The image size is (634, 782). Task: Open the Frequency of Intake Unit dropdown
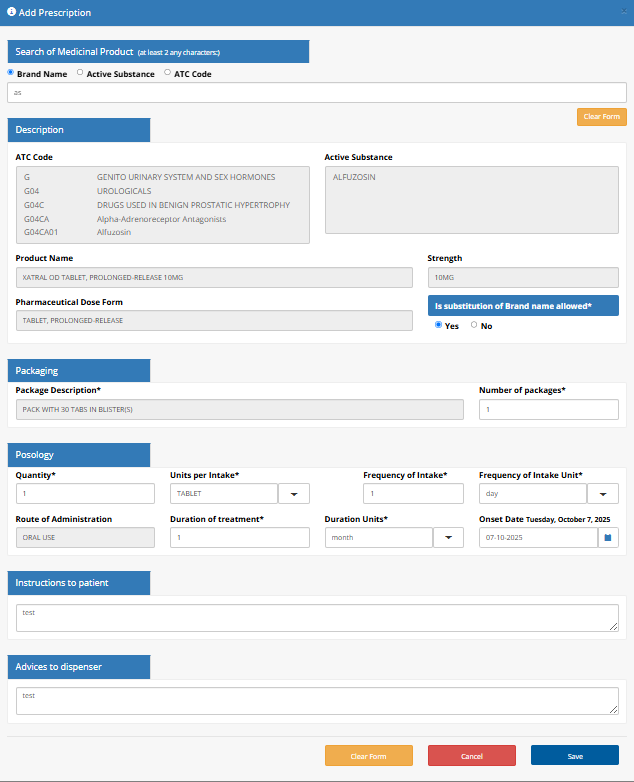[x=602, y=494]
